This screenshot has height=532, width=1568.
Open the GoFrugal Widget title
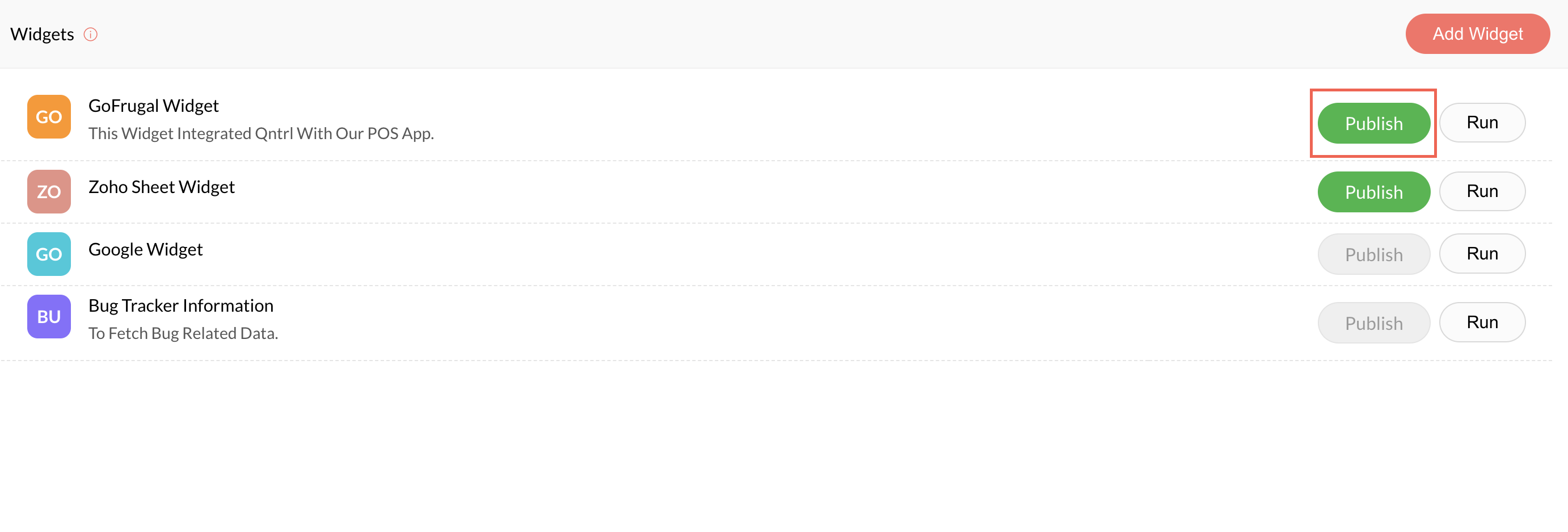click(x=153, y=106)
